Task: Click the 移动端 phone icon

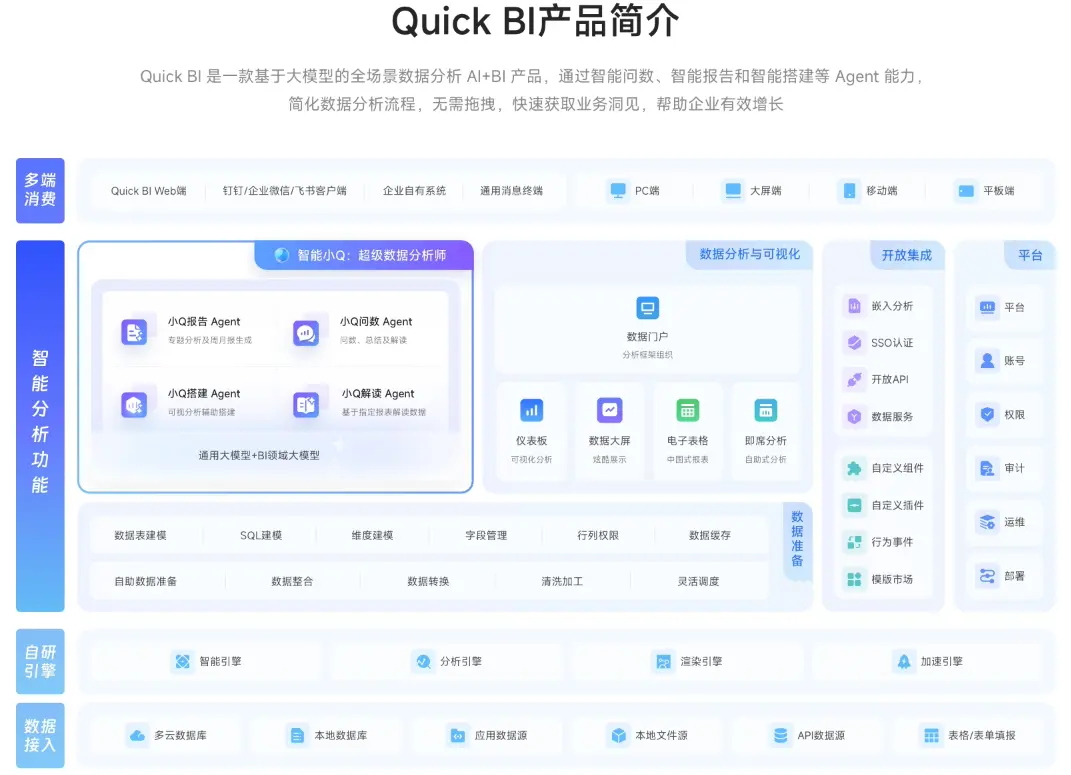Action: click(849, 191)
